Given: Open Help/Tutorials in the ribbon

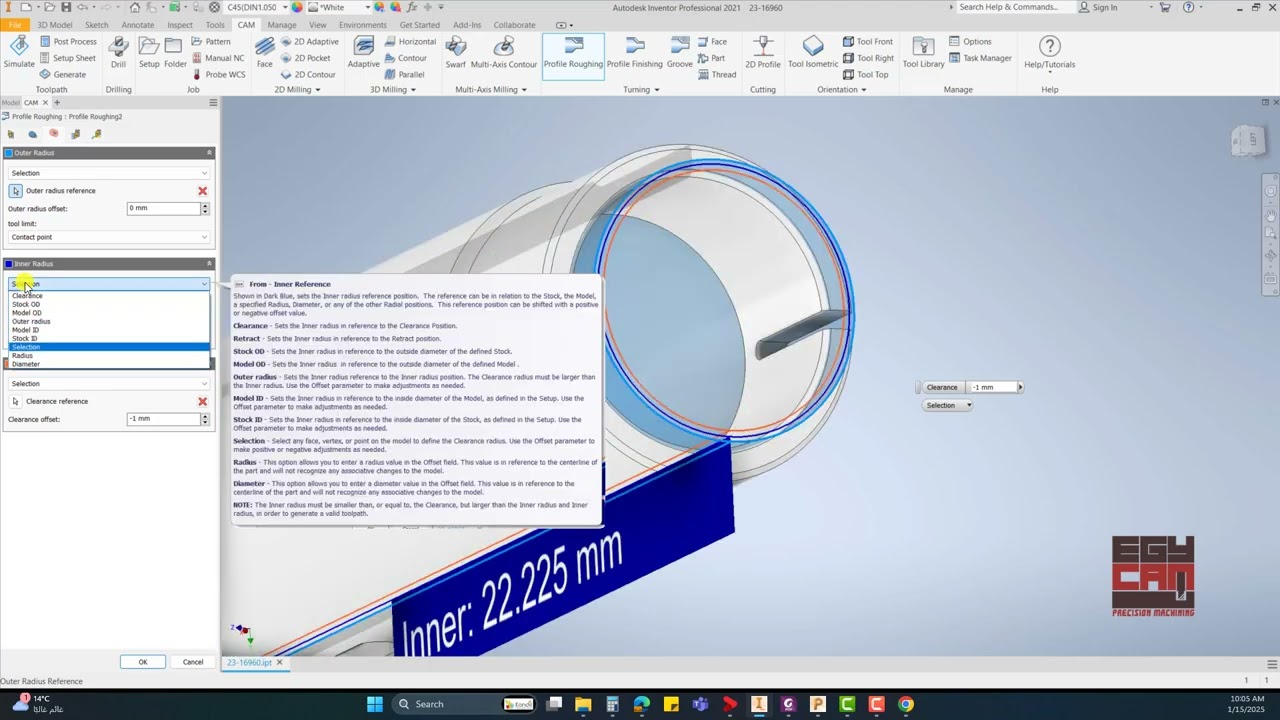Looking at the screenshot, I should (1049, 52).
